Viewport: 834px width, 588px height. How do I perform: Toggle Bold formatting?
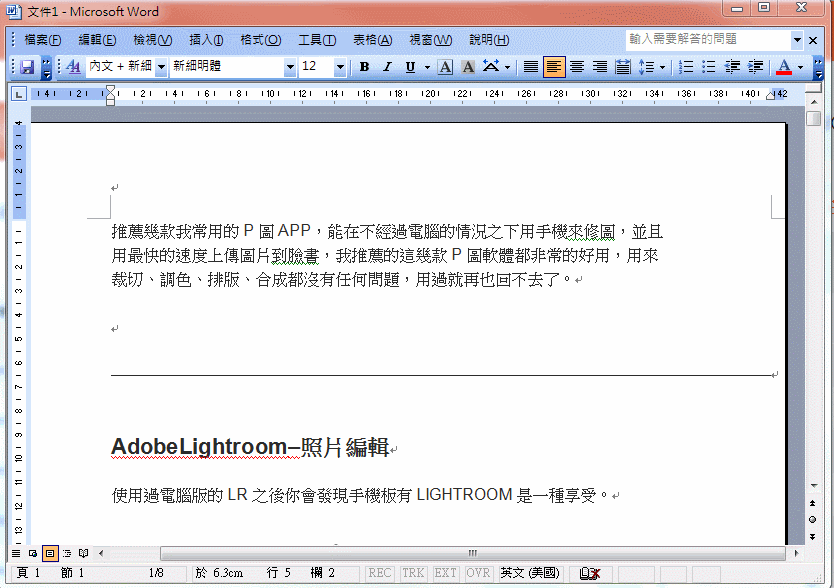(x=364, y=67)
